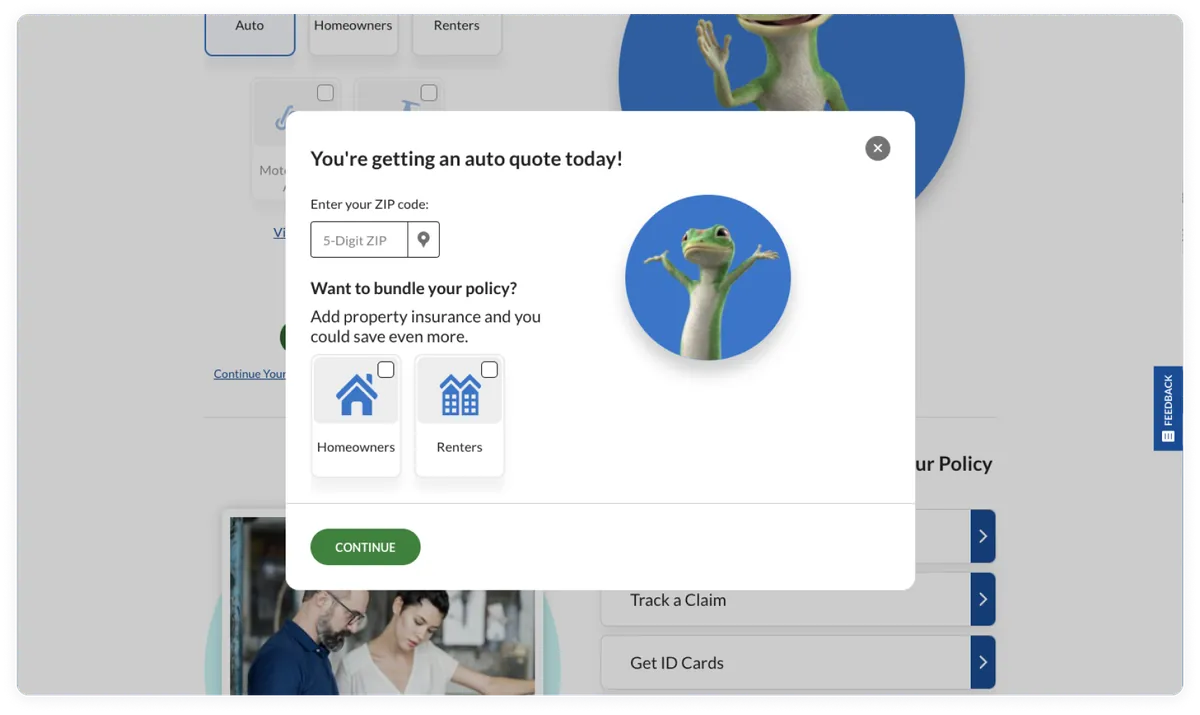This screenshot has height=715, width=1200.
Task: Click the gecko mascot image in the dialog
Action: coord(708,277)
